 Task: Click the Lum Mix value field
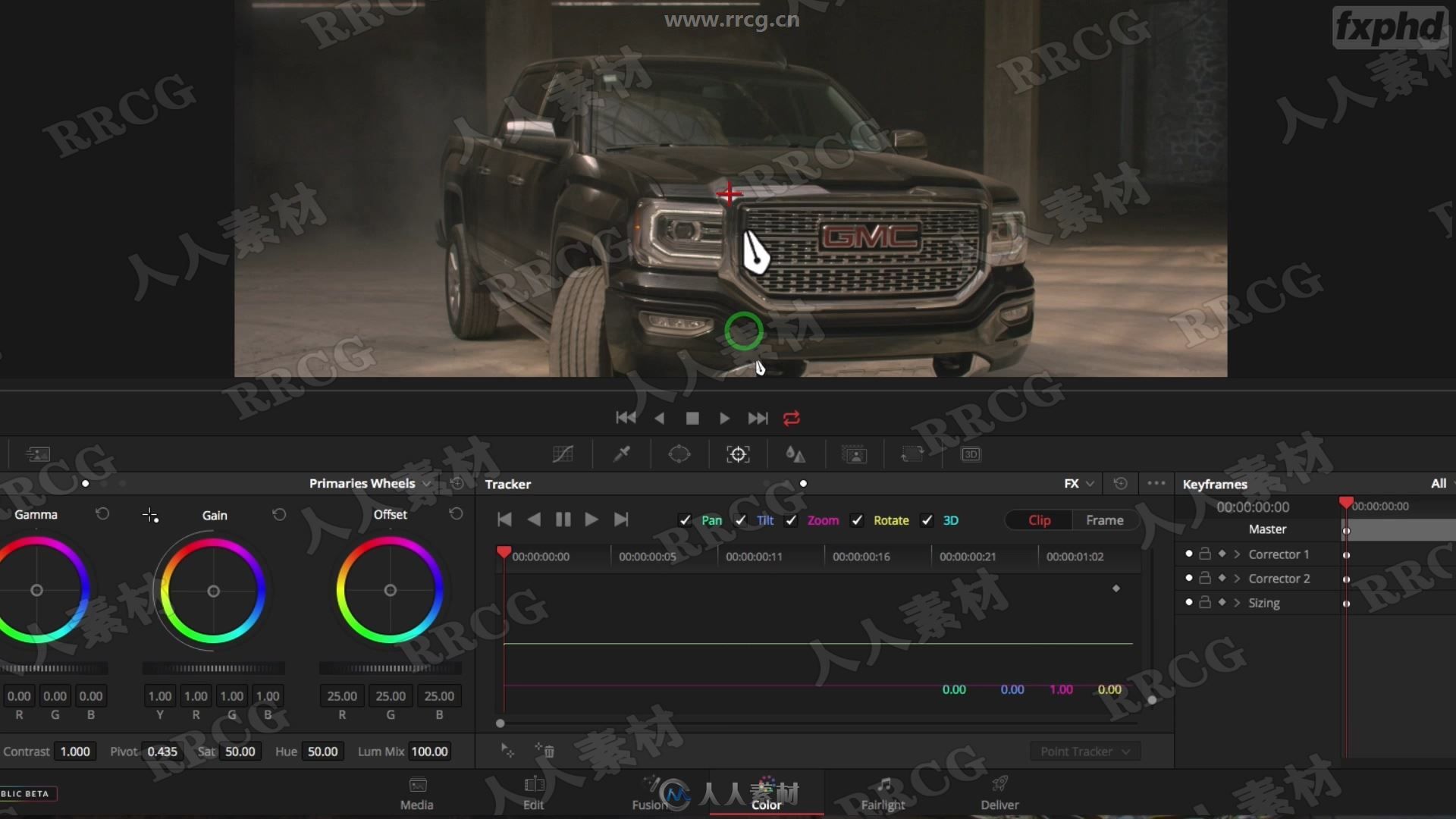pyautogui.click(x=429, y=752)
